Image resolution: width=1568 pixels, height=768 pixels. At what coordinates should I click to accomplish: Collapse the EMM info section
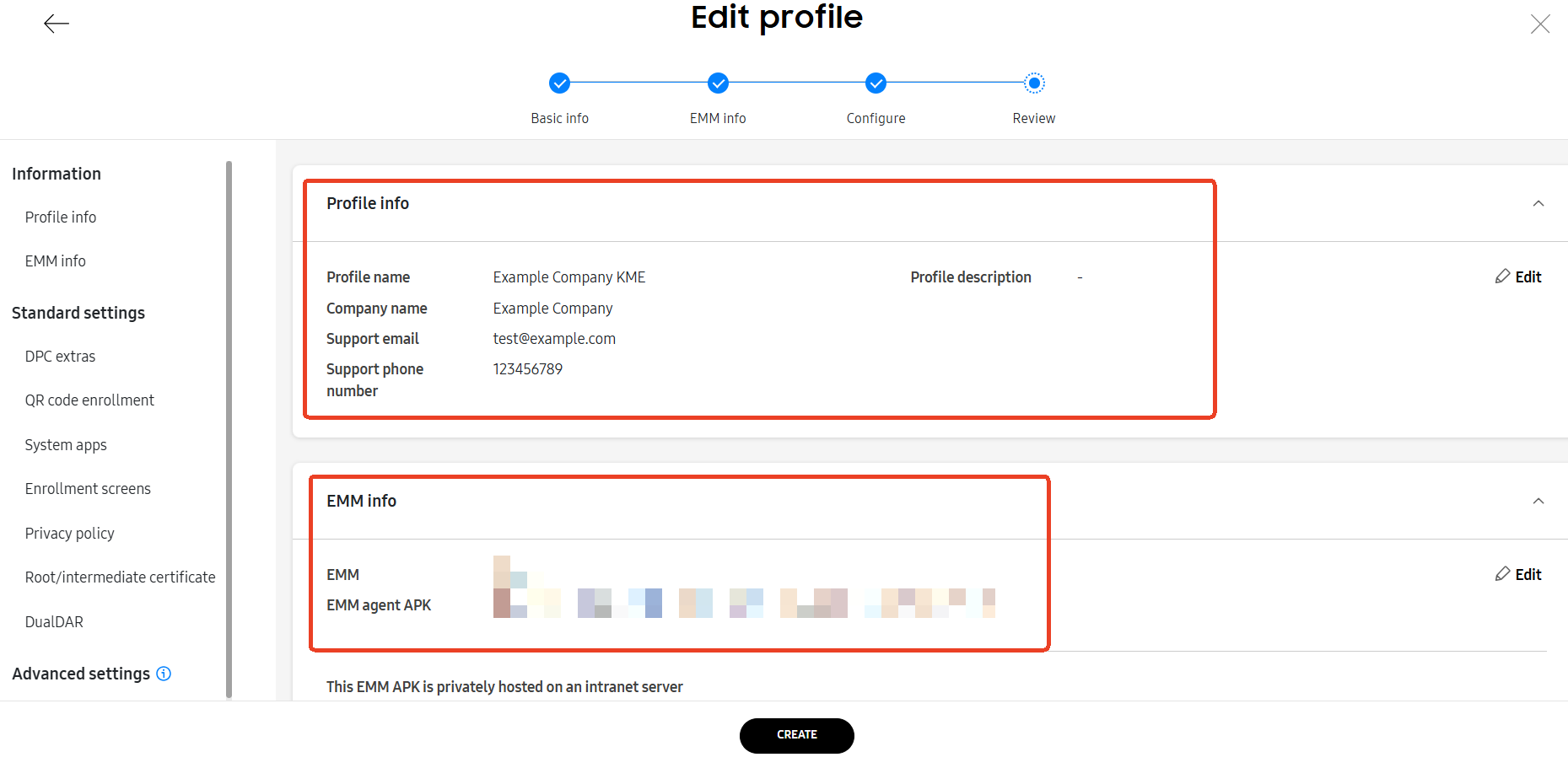(x=1538, y=501)
